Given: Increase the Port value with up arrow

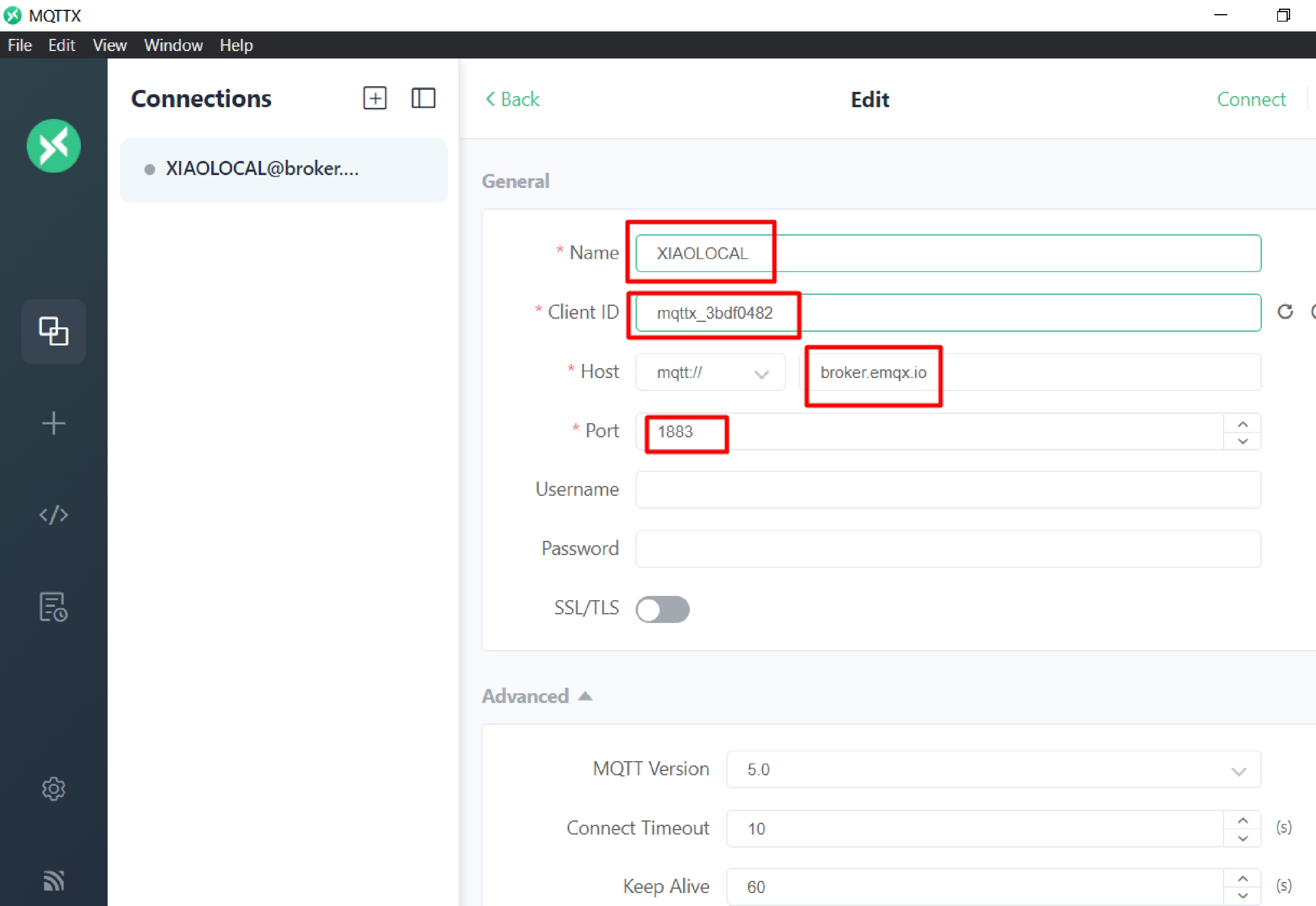Looking at the screenshot, I should [1243, 424].
